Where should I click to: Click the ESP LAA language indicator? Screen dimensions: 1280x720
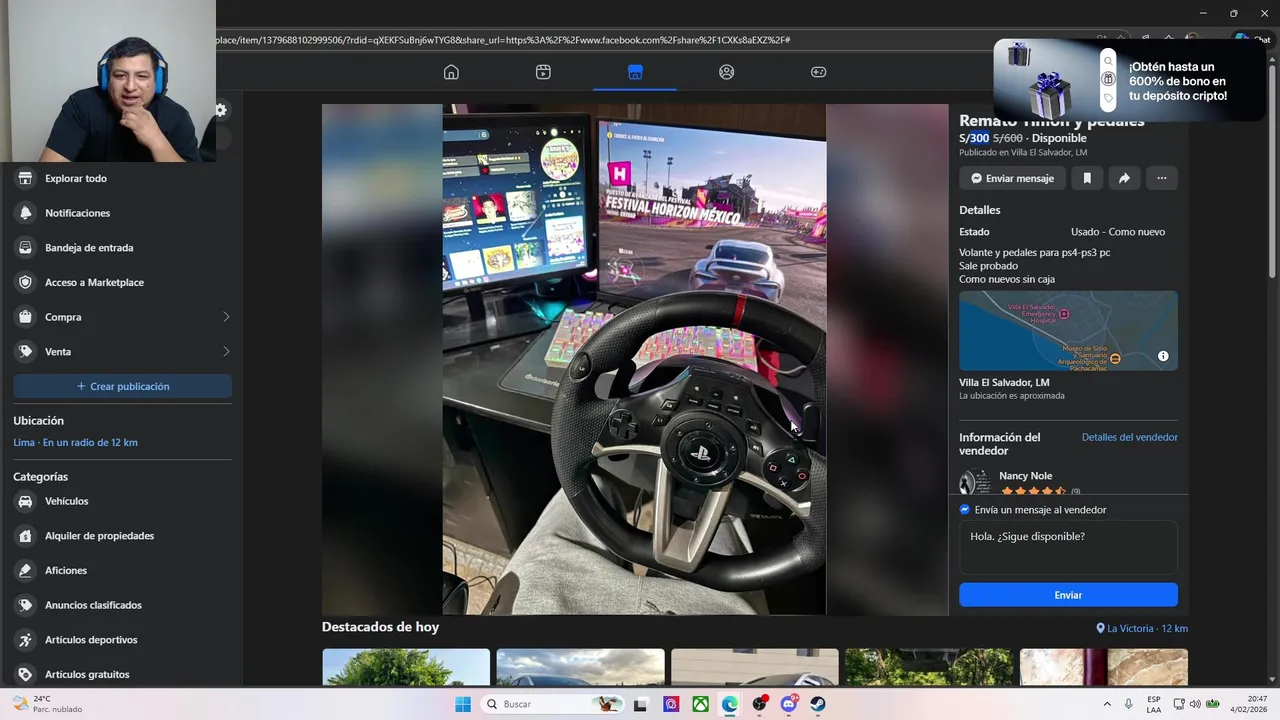pos(1154,704)
